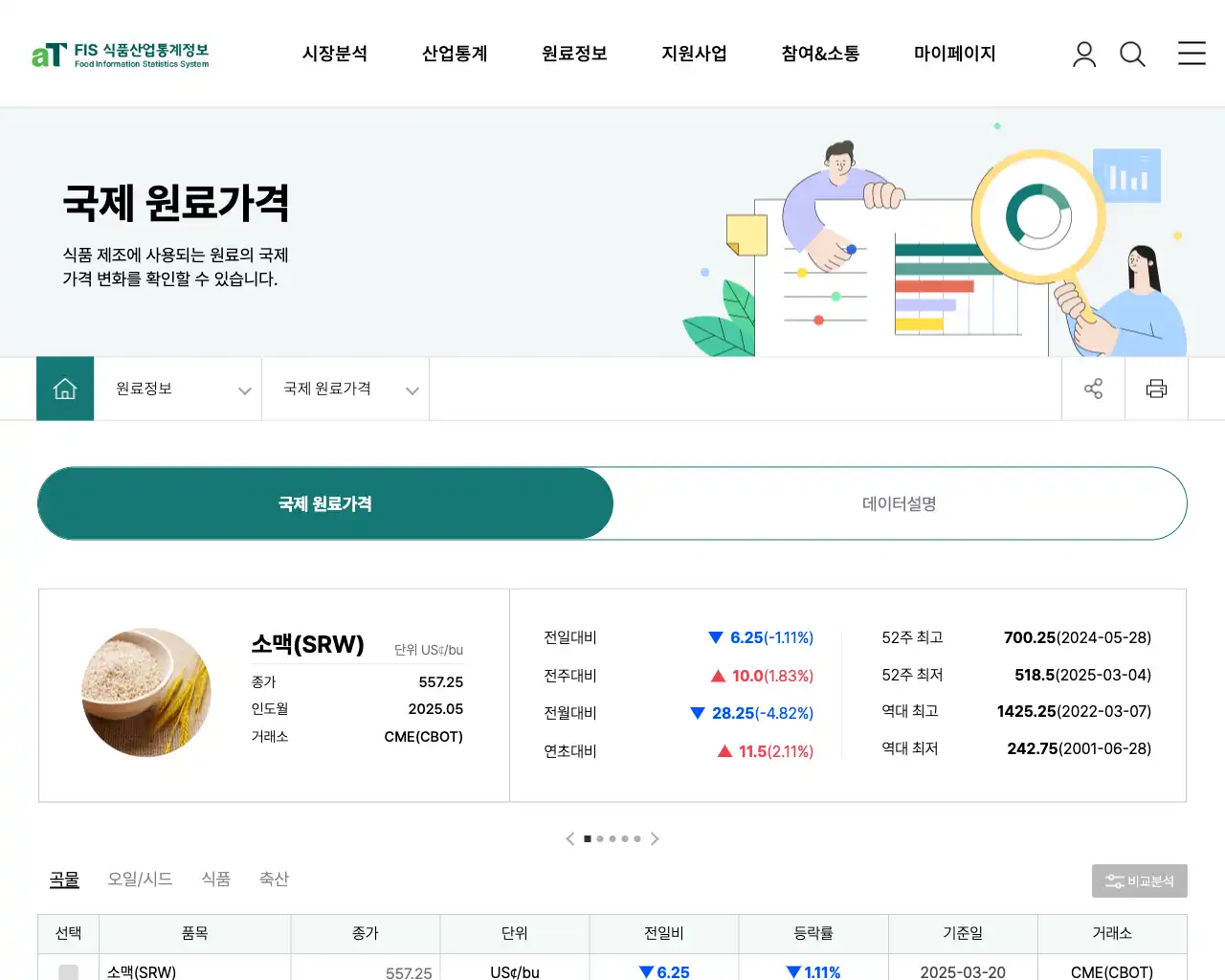Select the second carousel pagination dot
This screenshot has width=1225, height=980.
pyautogui.click(x=600, y=839)
